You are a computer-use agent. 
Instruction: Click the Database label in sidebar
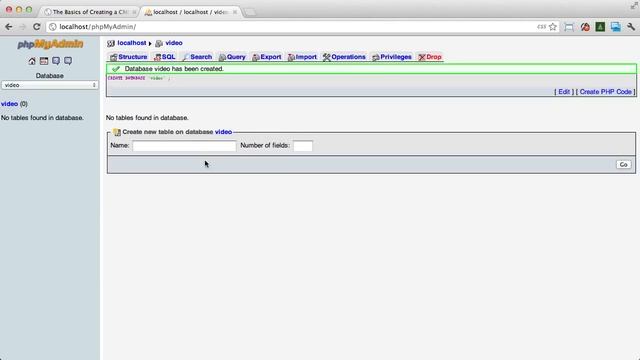pyautogui.click(x=49, y=76)
